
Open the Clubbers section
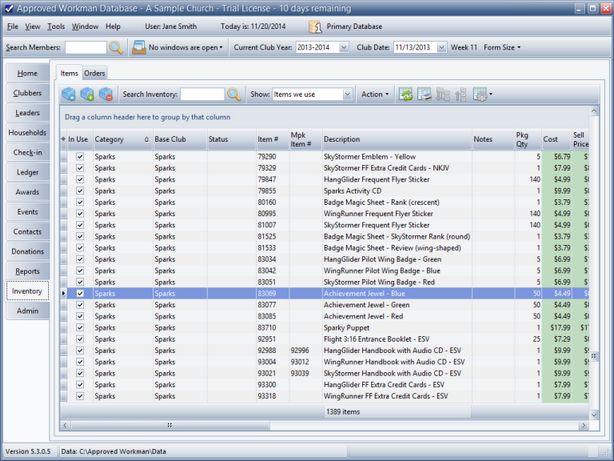(27, 93)
